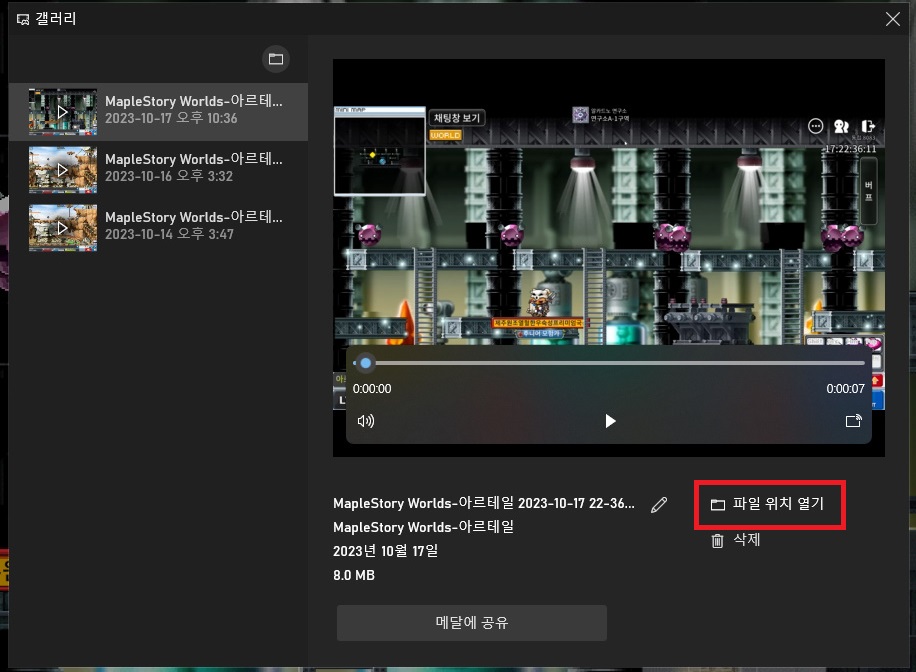Click 파일 위치 열기 to open file location

(x=768, y=504)
